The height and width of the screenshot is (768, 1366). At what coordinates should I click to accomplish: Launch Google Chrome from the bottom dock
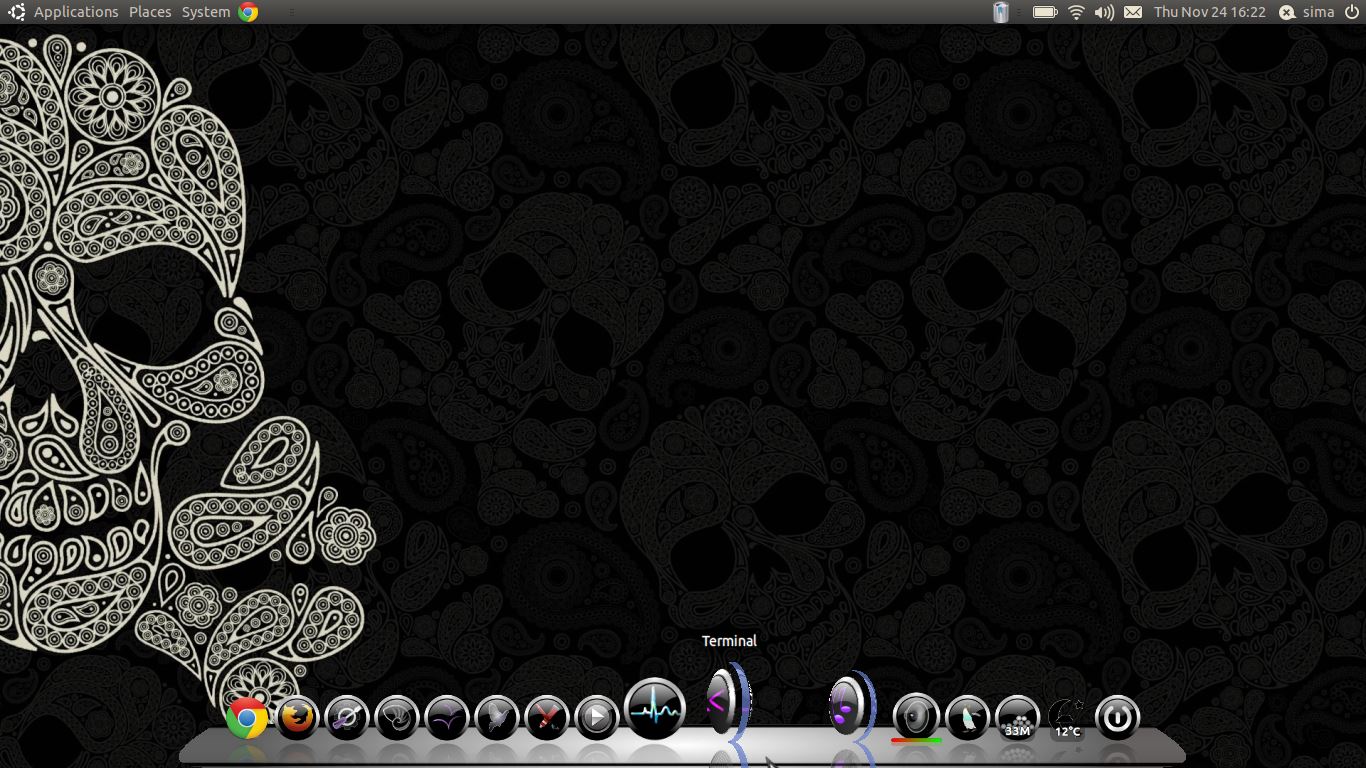pos(247,718)
